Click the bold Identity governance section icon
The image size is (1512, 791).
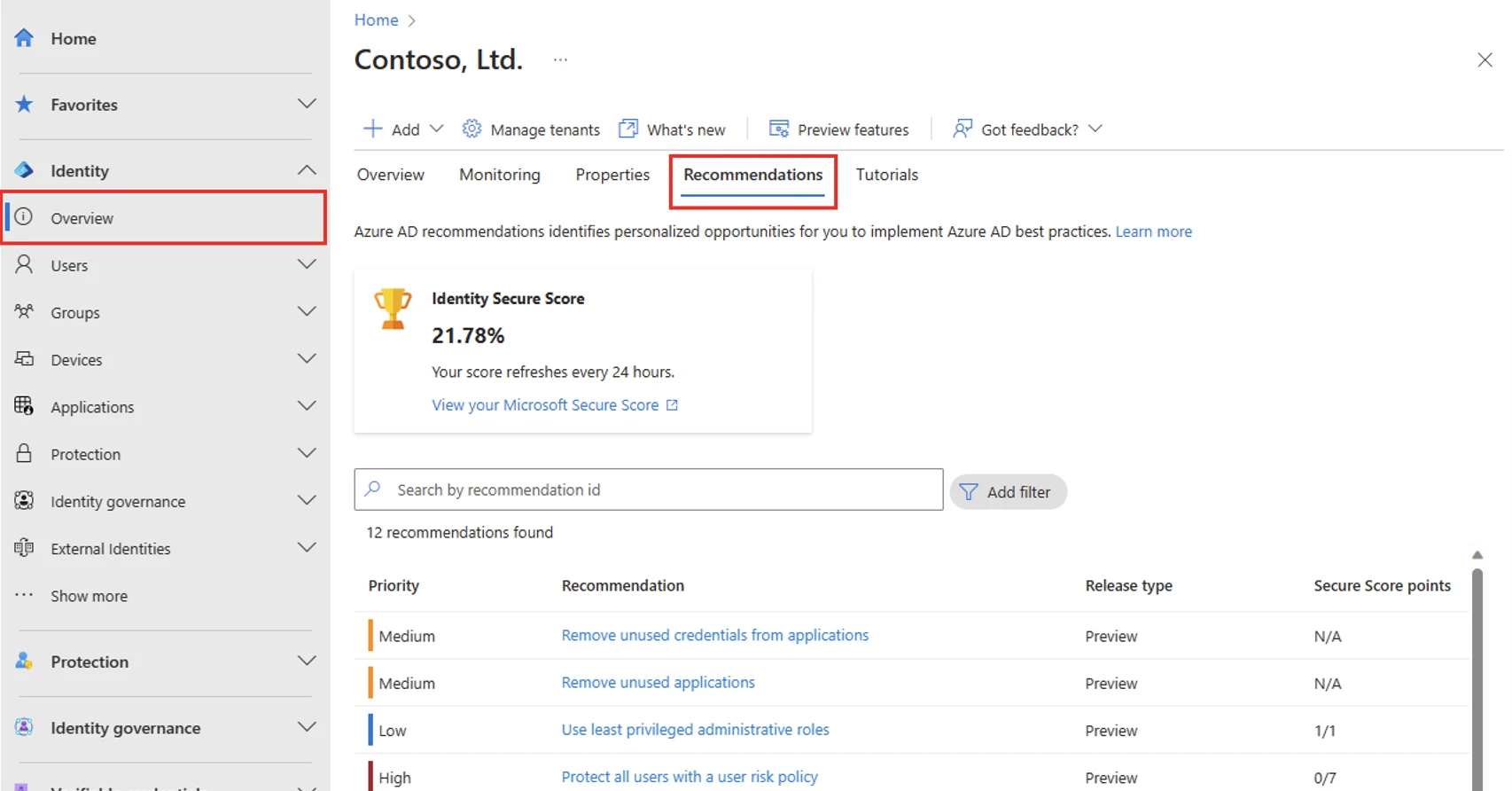24,727
